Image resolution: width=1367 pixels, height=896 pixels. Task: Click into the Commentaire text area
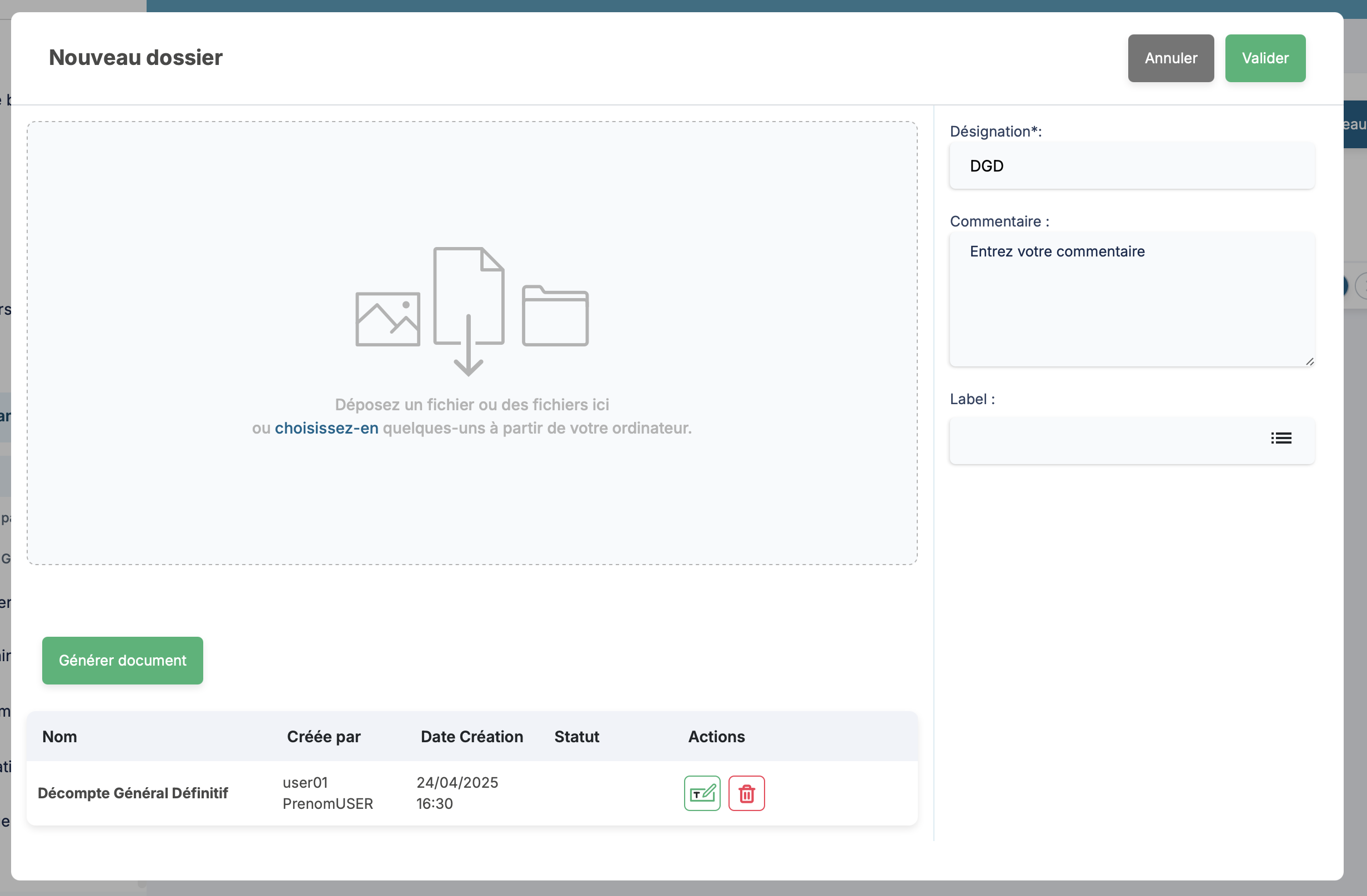[x=1132, y=299]
